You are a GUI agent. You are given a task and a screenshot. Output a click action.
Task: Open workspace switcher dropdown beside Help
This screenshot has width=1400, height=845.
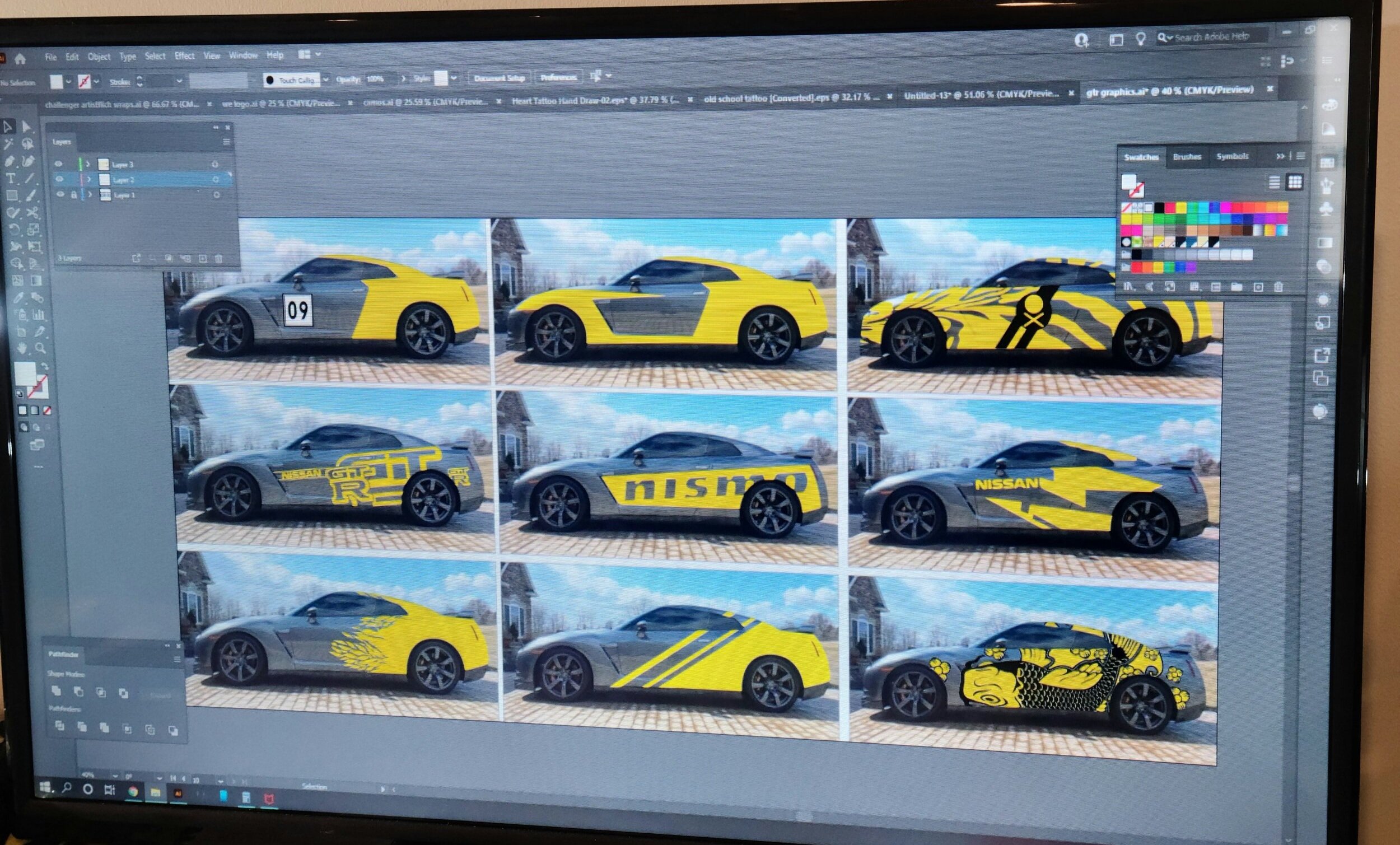[x=310, y=54]
